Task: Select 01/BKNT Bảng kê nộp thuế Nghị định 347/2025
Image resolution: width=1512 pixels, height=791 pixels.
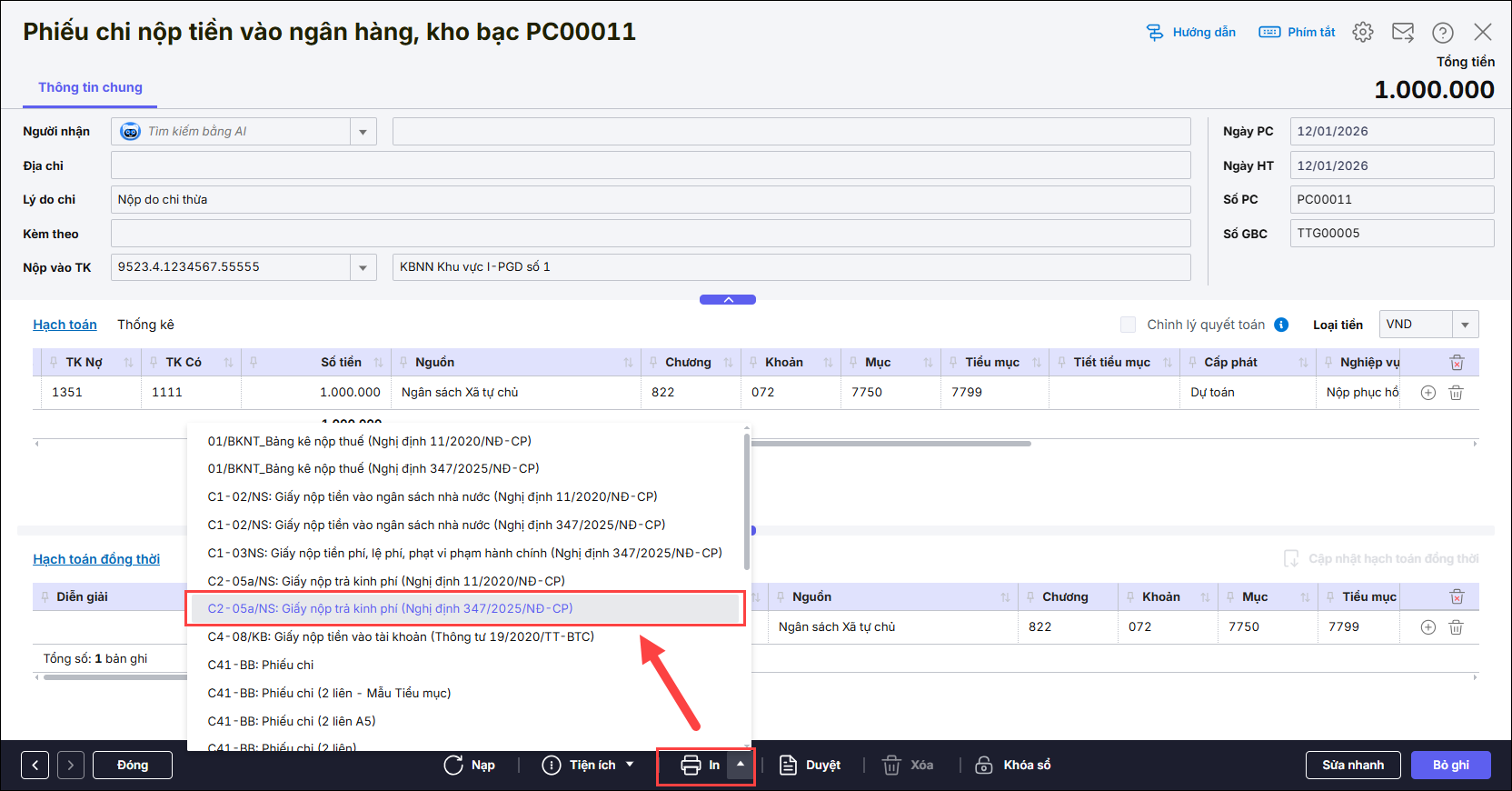Action: [373, 468]
